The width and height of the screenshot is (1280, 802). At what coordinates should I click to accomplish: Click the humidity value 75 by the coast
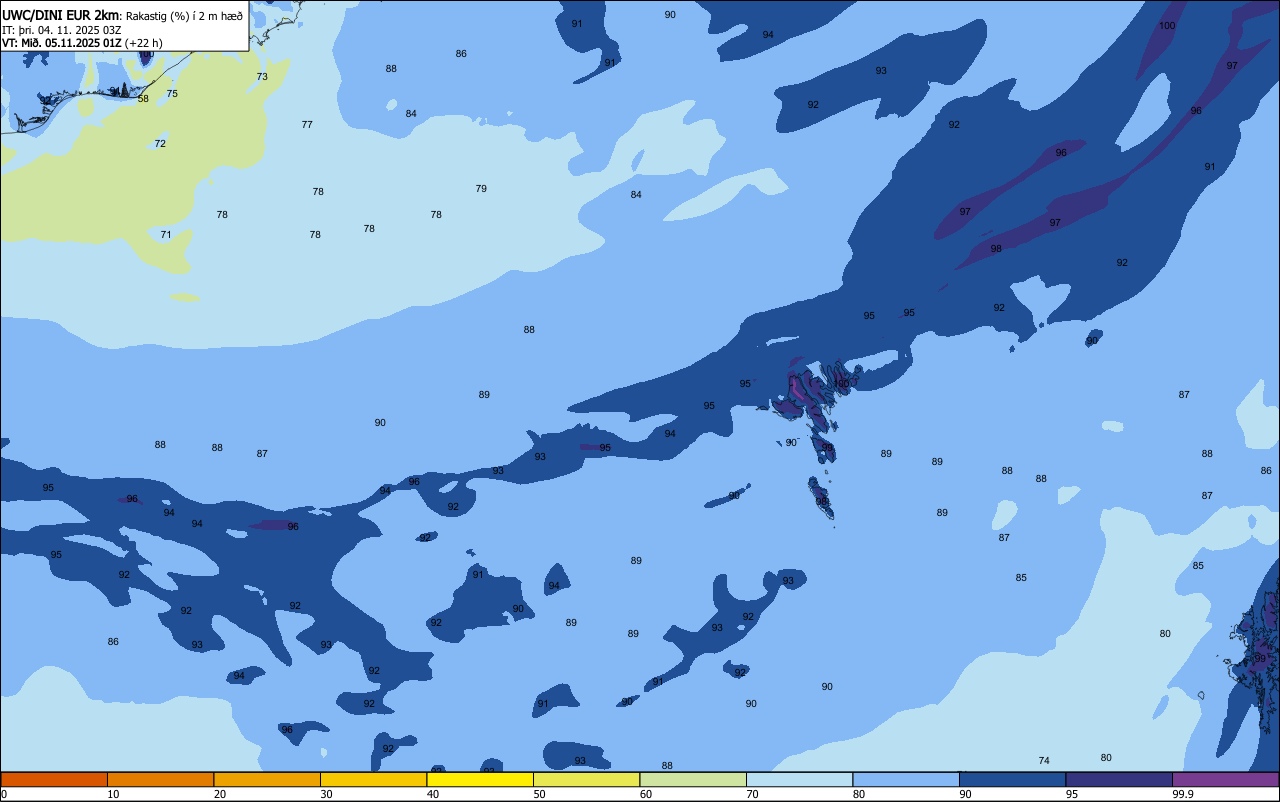(172, 94)
